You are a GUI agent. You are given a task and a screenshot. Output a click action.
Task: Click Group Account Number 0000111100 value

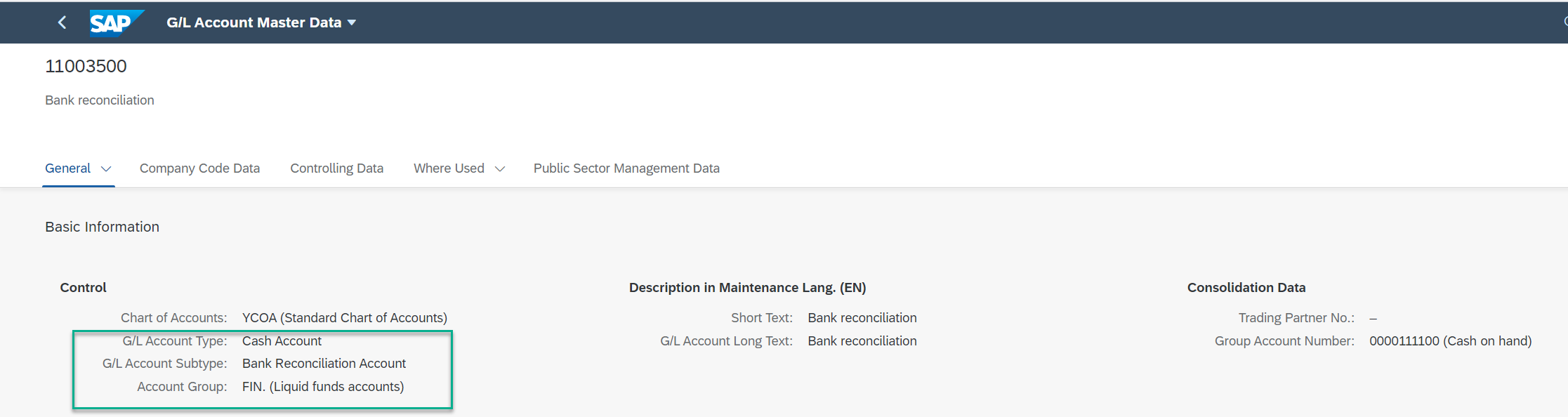pyautogui.click(x=1450, y=341)
